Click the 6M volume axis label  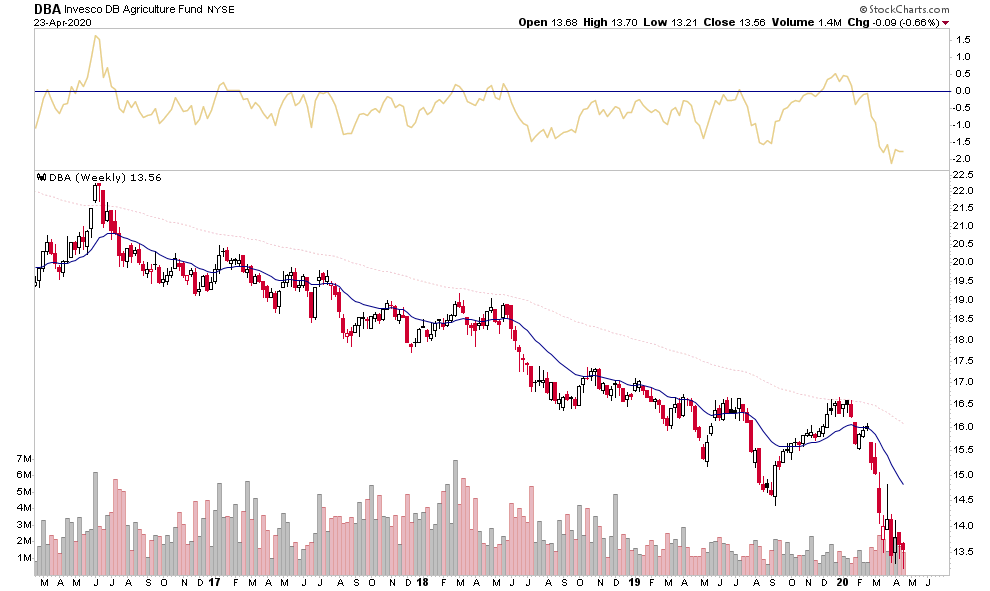[24, 475]
